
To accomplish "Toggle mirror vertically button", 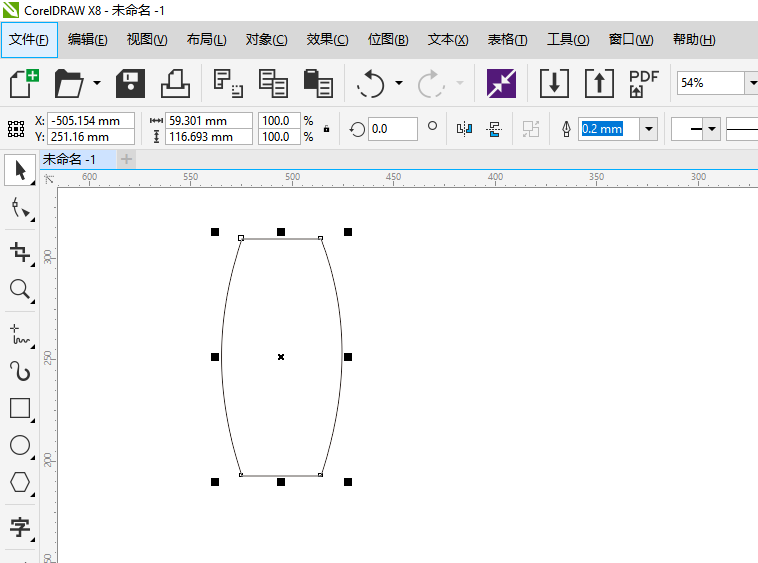I will (x=493, y=129).
